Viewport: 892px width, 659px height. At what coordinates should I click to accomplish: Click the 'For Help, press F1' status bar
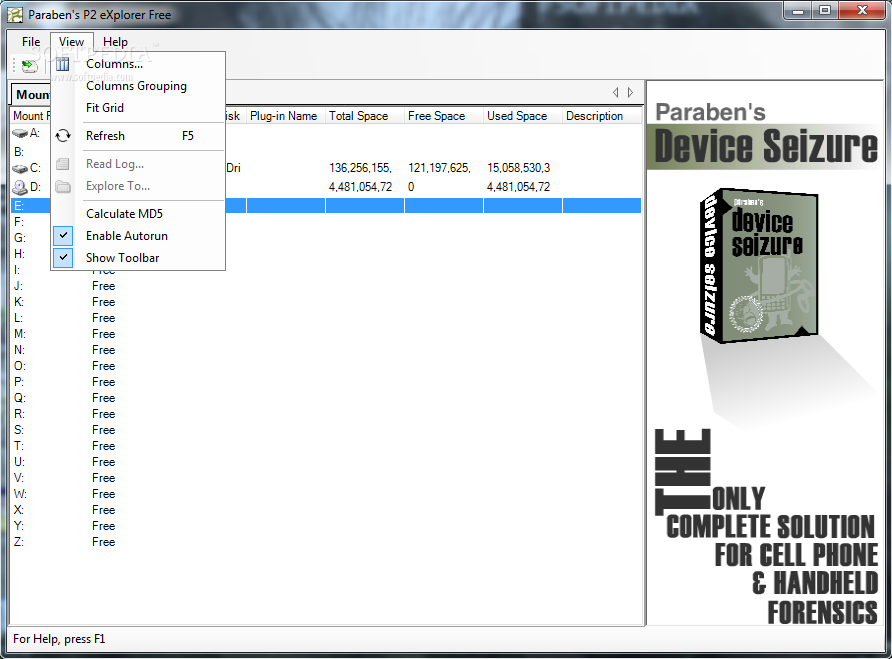[59, 639]
